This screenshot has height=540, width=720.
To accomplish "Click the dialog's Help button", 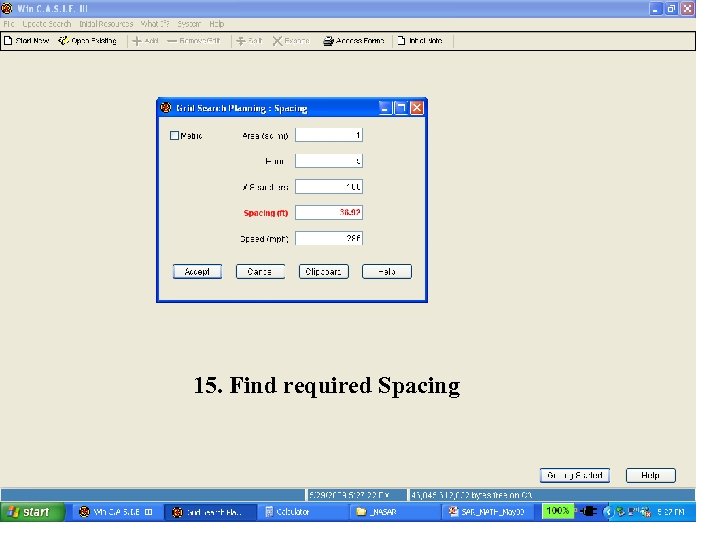I will click(387, 271).
